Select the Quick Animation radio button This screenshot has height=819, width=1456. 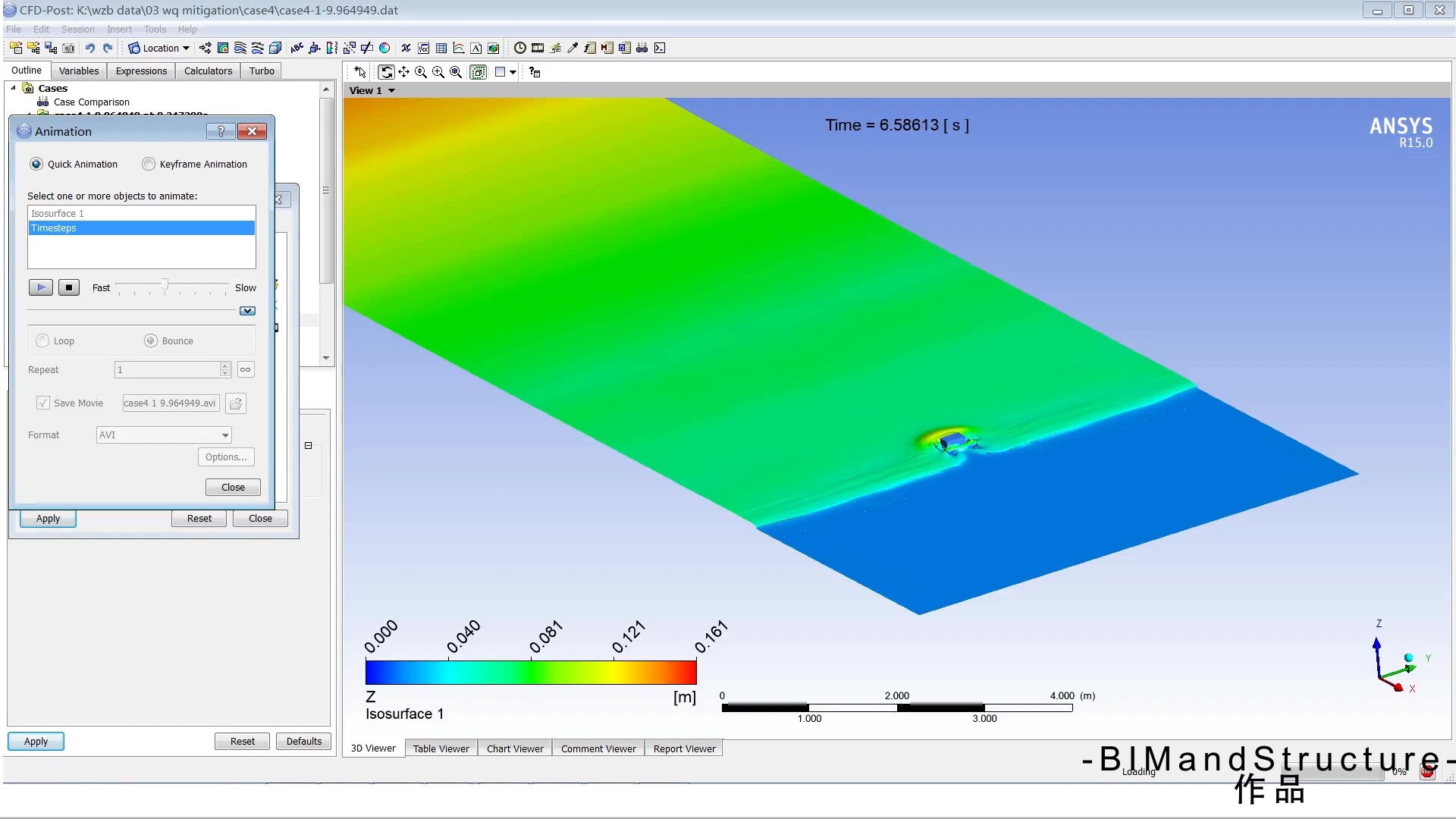coord(36,164)
